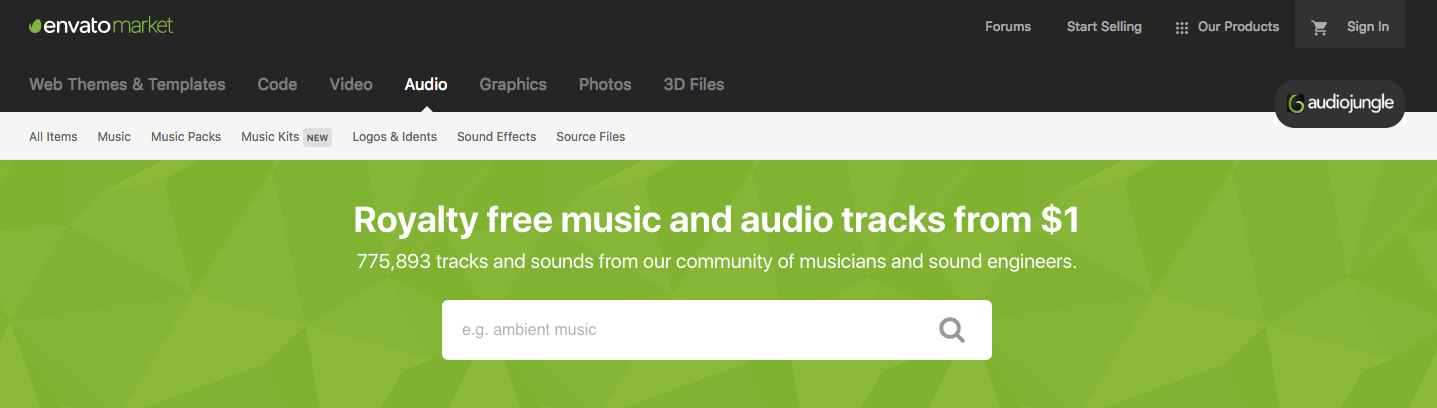This screenshot has height=408, width=1437.
Task: Focus the ambient music search field
Action: point(717,330)
